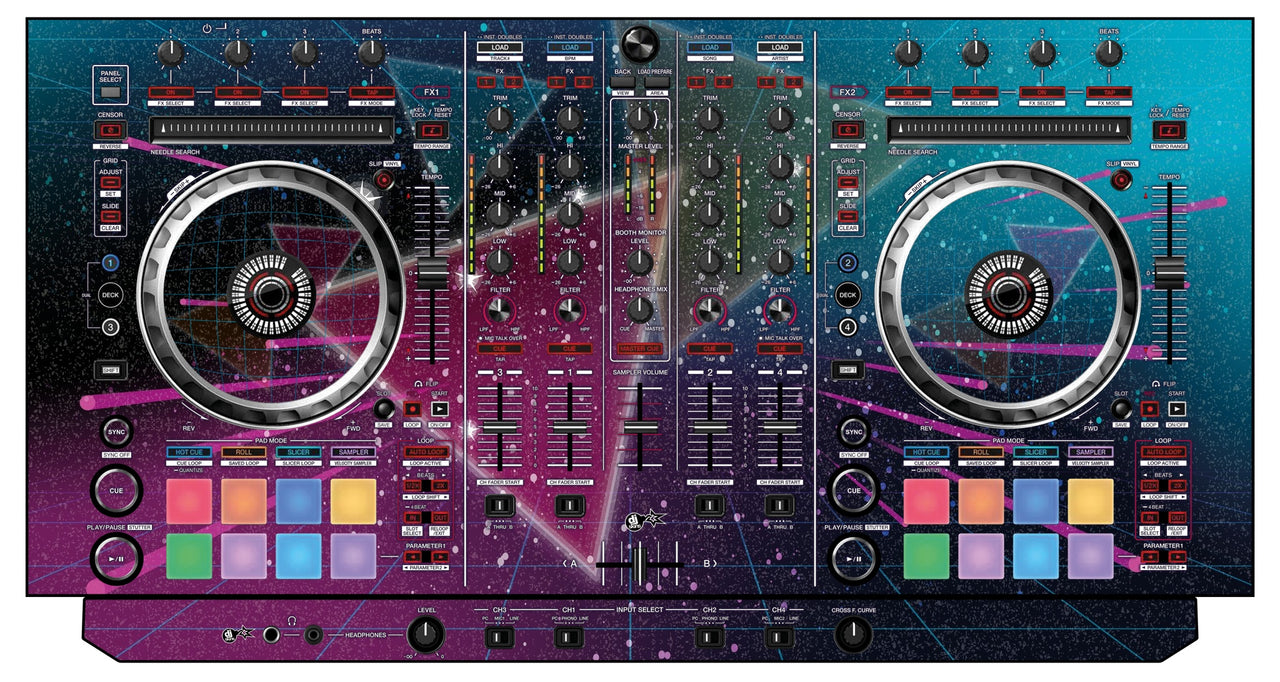Click the red MASTER CUE button
The height and width of the screenshot is (682, 1280).
[x=638, y=348]
